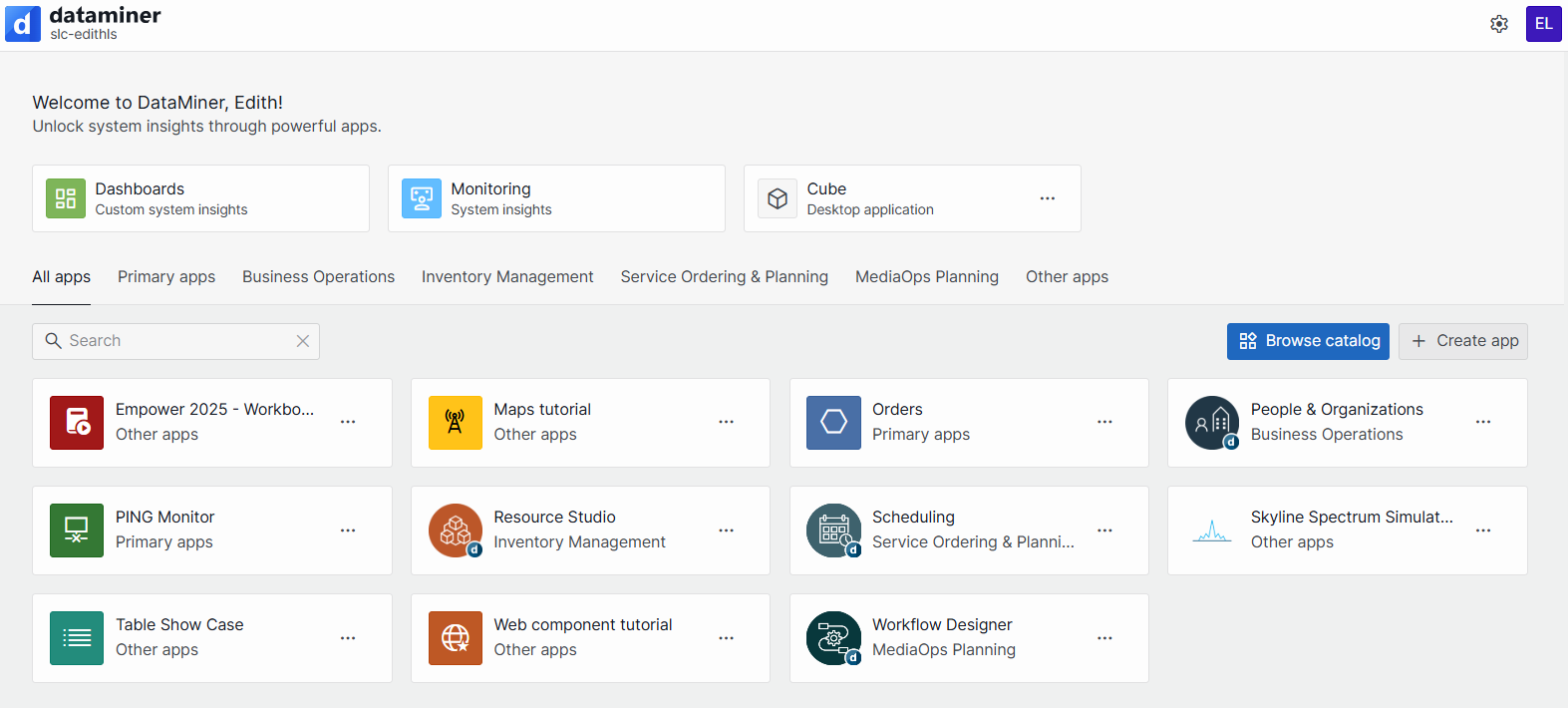Switch to the Inventory Management tab
This screenshot has width=1568, height=708.
(507, 277)
